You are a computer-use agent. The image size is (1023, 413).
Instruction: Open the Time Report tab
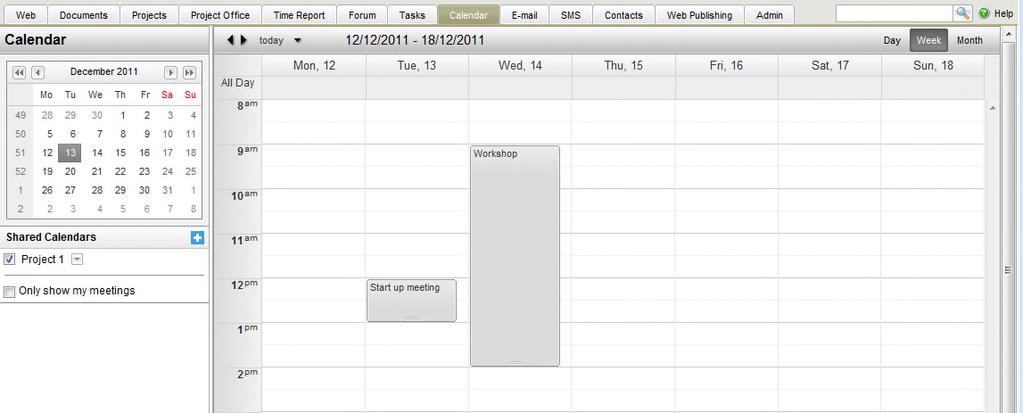[299, 15]
